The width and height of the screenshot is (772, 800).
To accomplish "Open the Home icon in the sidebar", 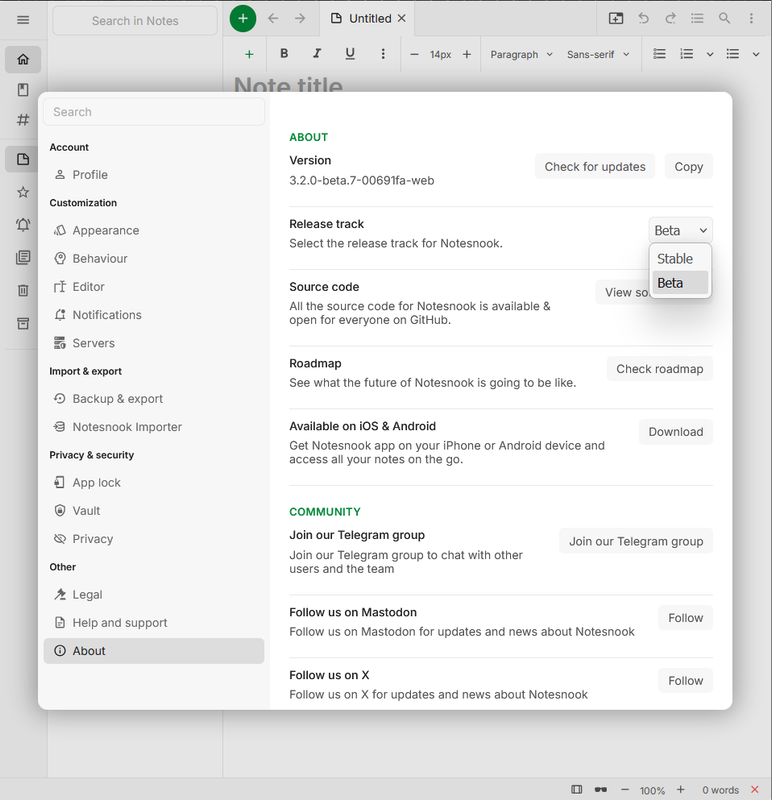I will click(23, 59).
